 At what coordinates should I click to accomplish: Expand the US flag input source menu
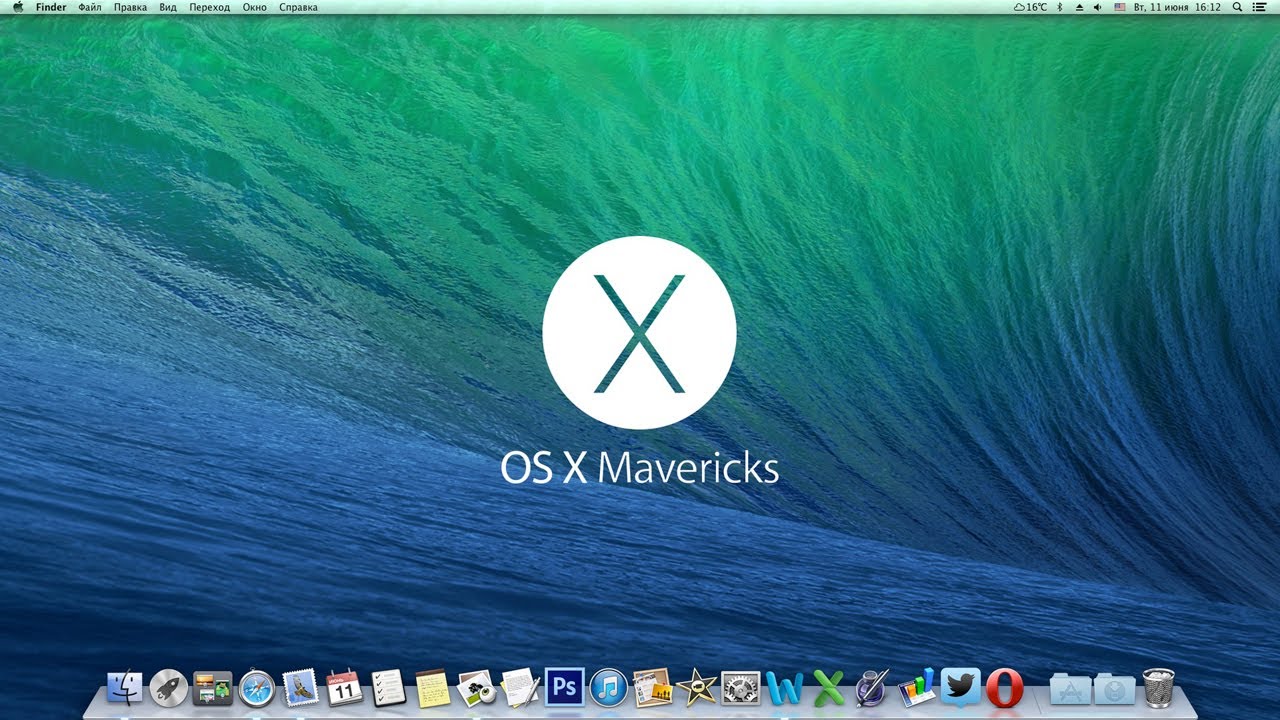tap(1119, 7)
